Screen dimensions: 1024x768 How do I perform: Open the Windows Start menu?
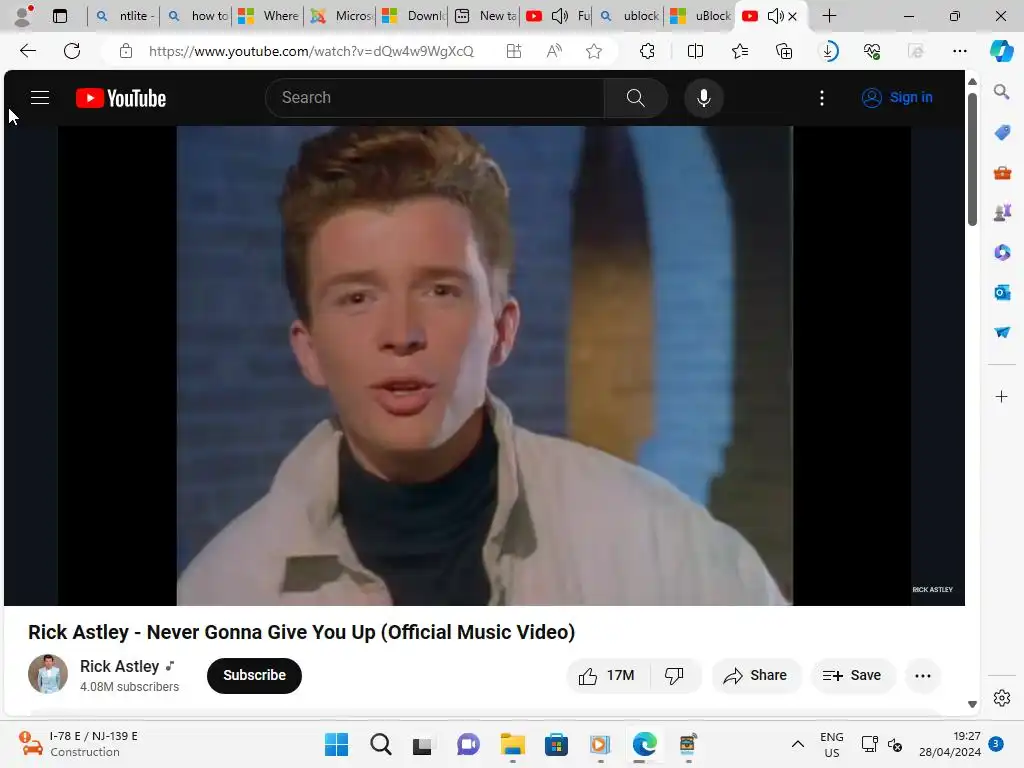(336, 744)
